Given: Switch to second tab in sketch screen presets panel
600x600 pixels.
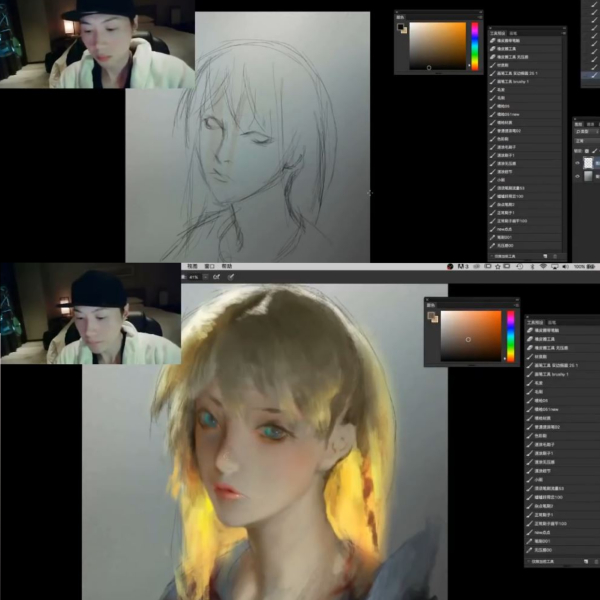Looking at the screenshot, I should (514, 33).
